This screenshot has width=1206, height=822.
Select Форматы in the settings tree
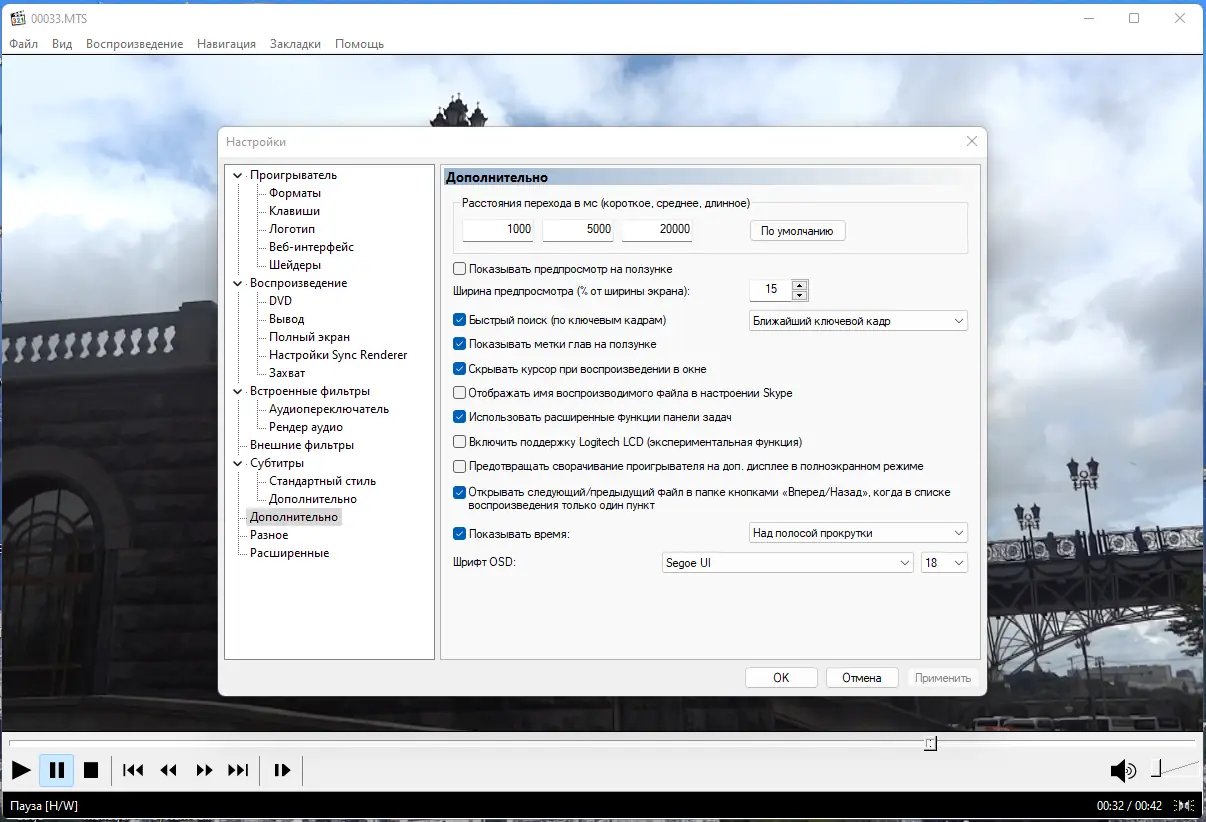point(295,193)
